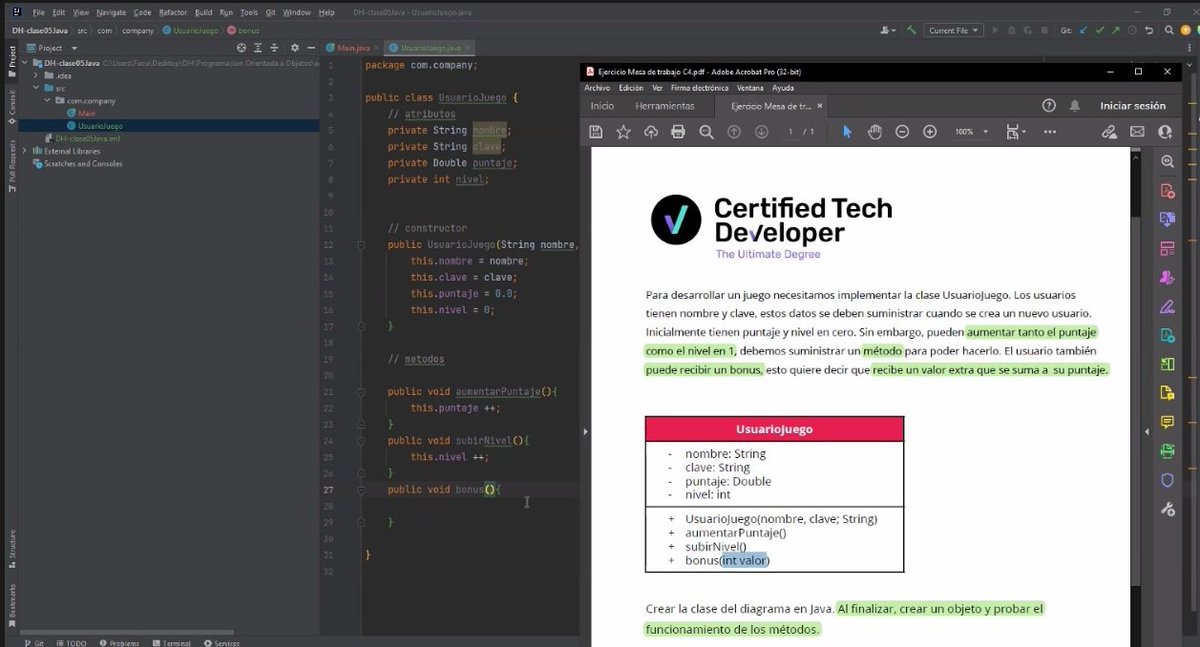Click the zoom out minus button

[902, 132]
